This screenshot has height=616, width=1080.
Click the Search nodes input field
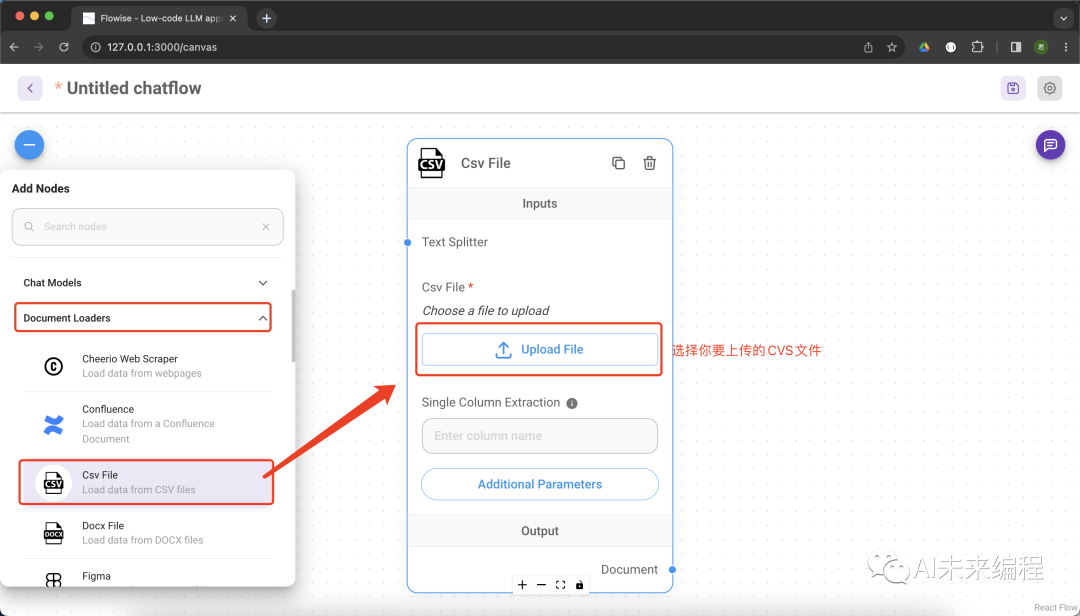pyautogui.click(x=147, y=227)
